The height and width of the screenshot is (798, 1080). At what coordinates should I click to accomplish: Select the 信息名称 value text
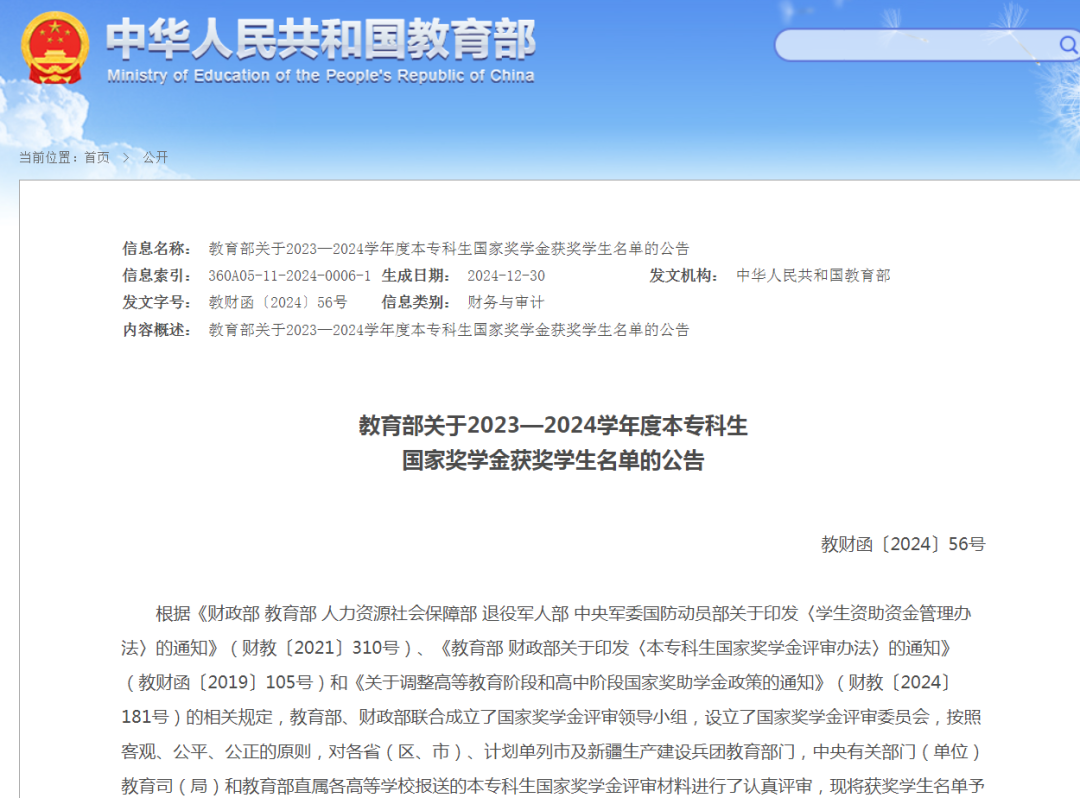coord(449,249)
